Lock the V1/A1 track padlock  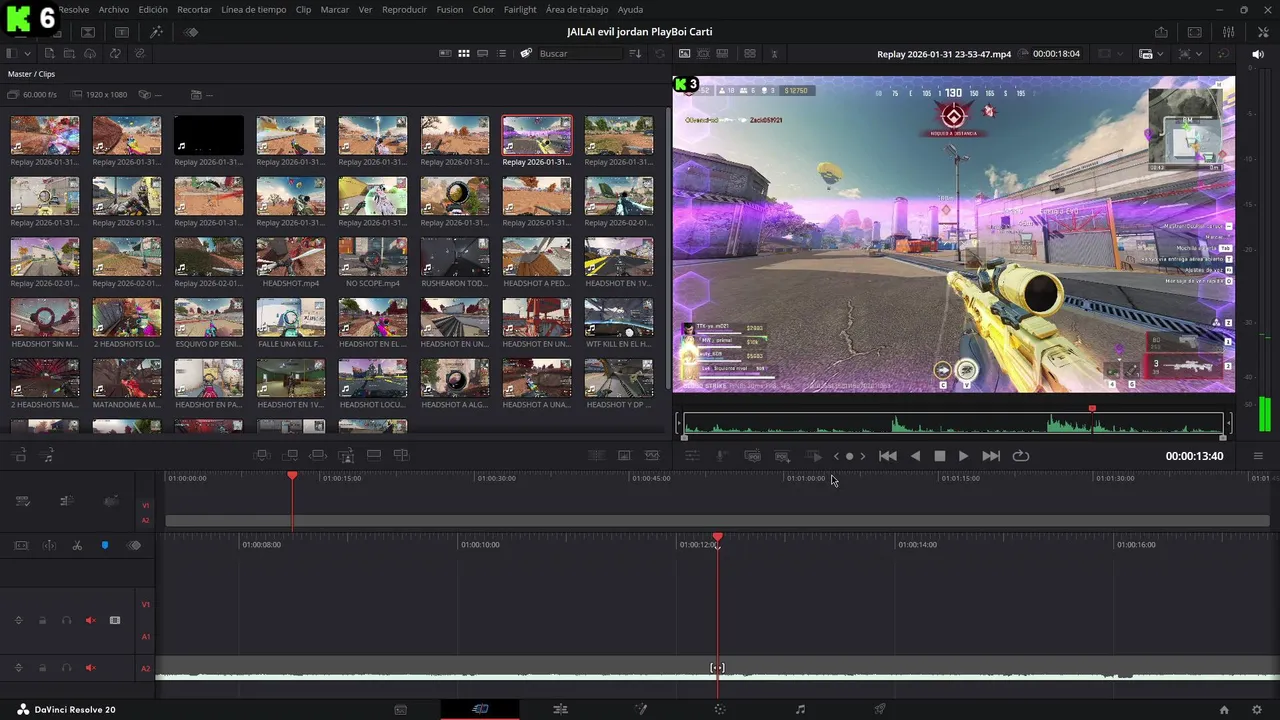pos(42,620)
